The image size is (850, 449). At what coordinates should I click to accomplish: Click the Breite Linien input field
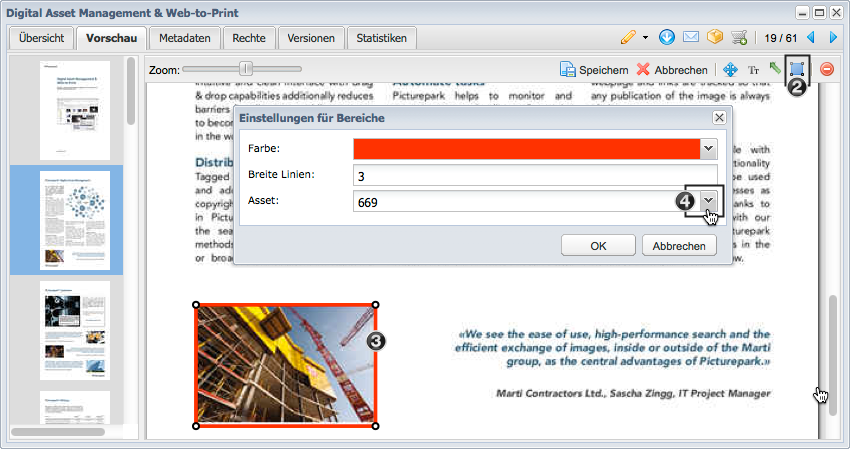coord(535,176)
